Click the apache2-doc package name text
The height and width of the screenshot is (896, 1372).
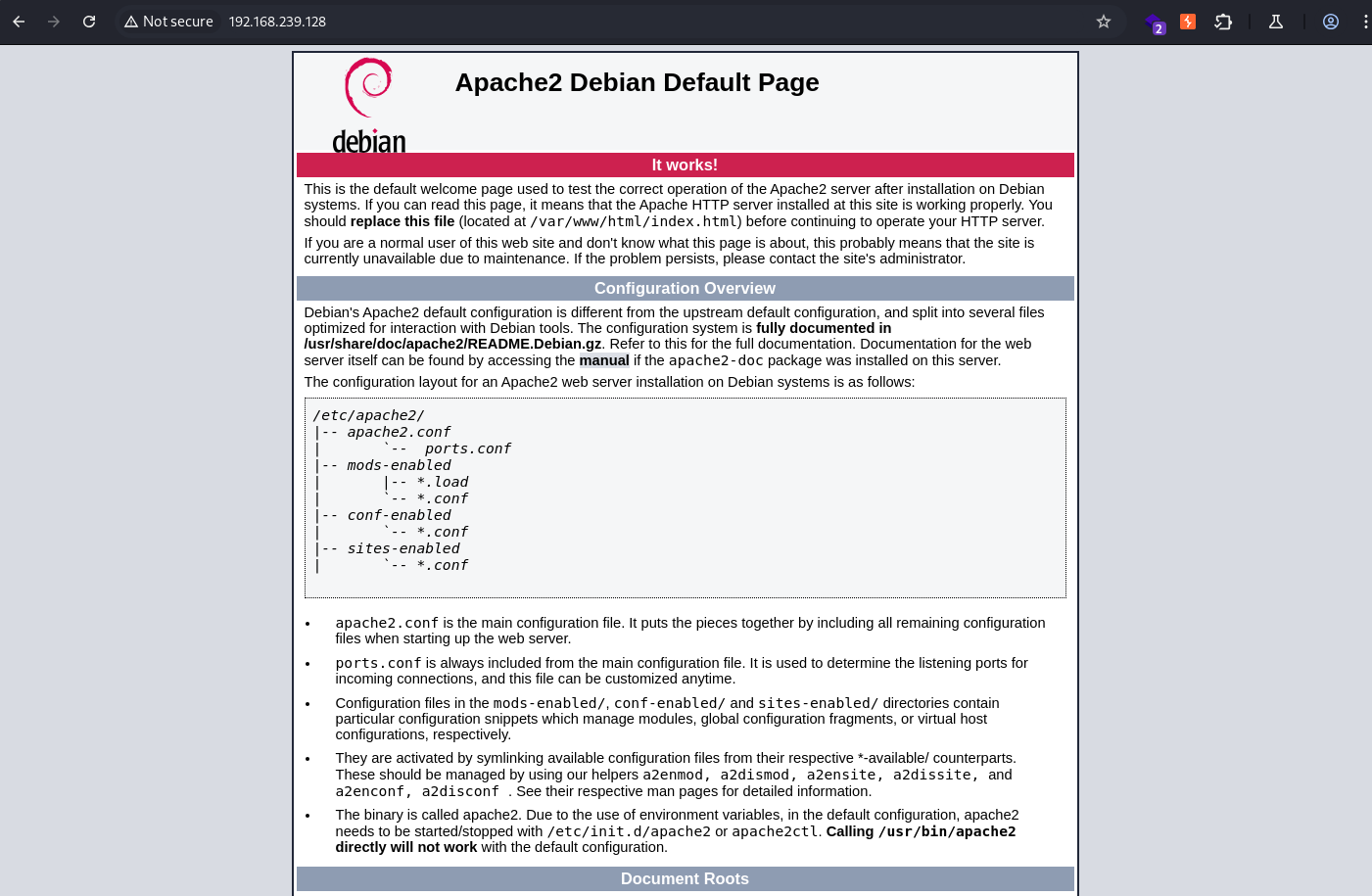716,360
